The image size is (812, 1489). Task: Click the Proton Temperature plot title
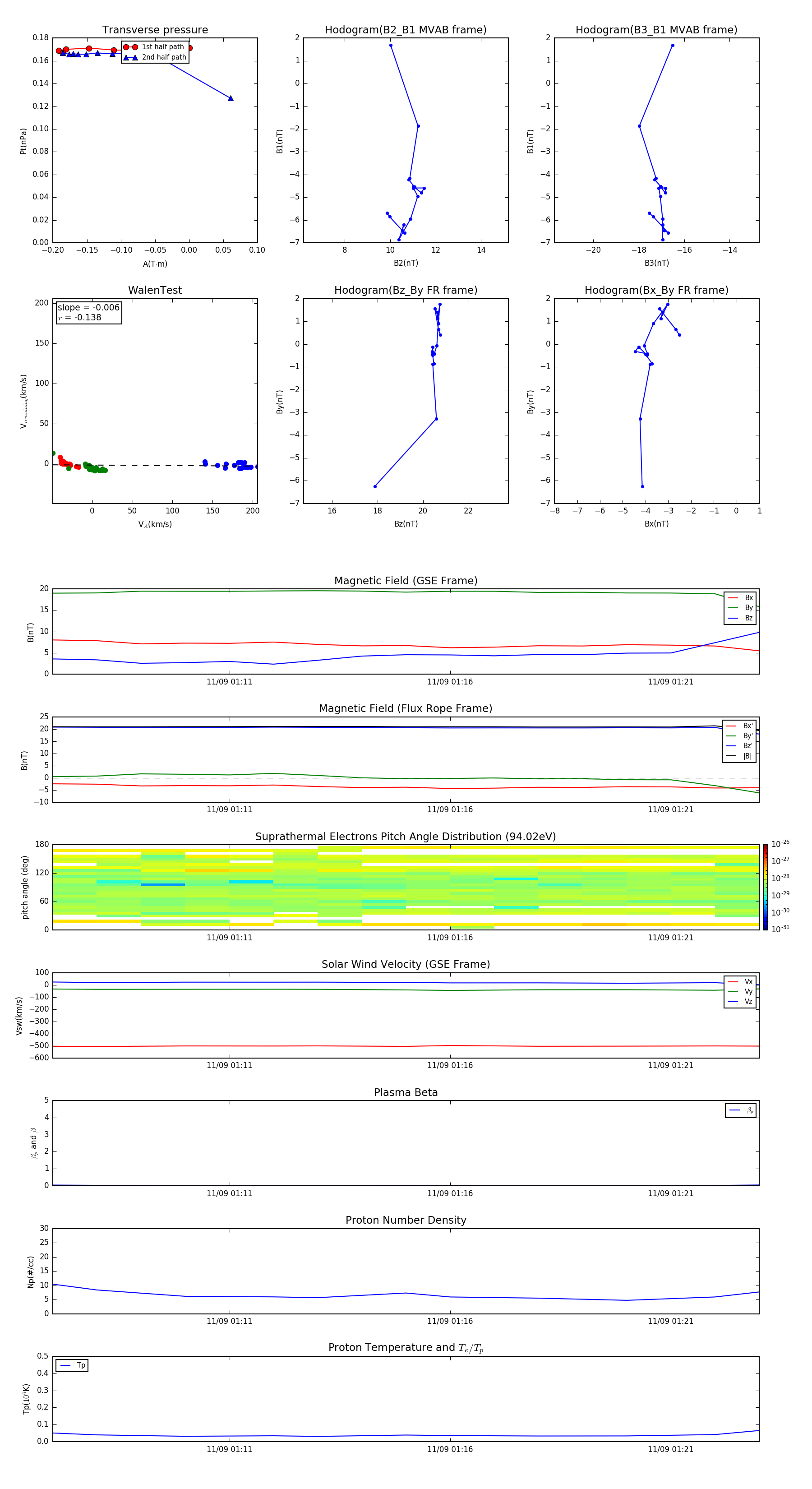coord(406,1348)
